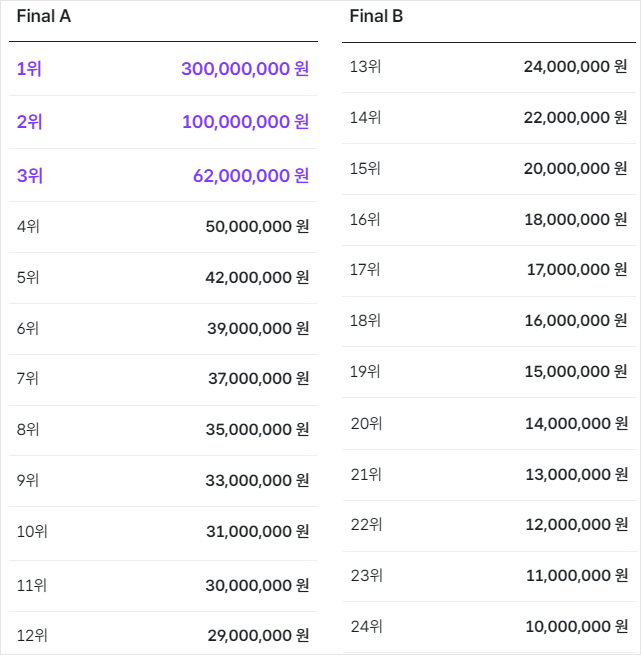Screen dimensions: 641x655
Task: Click the 10,000,000 원 amount
Action: click(576, 627)
